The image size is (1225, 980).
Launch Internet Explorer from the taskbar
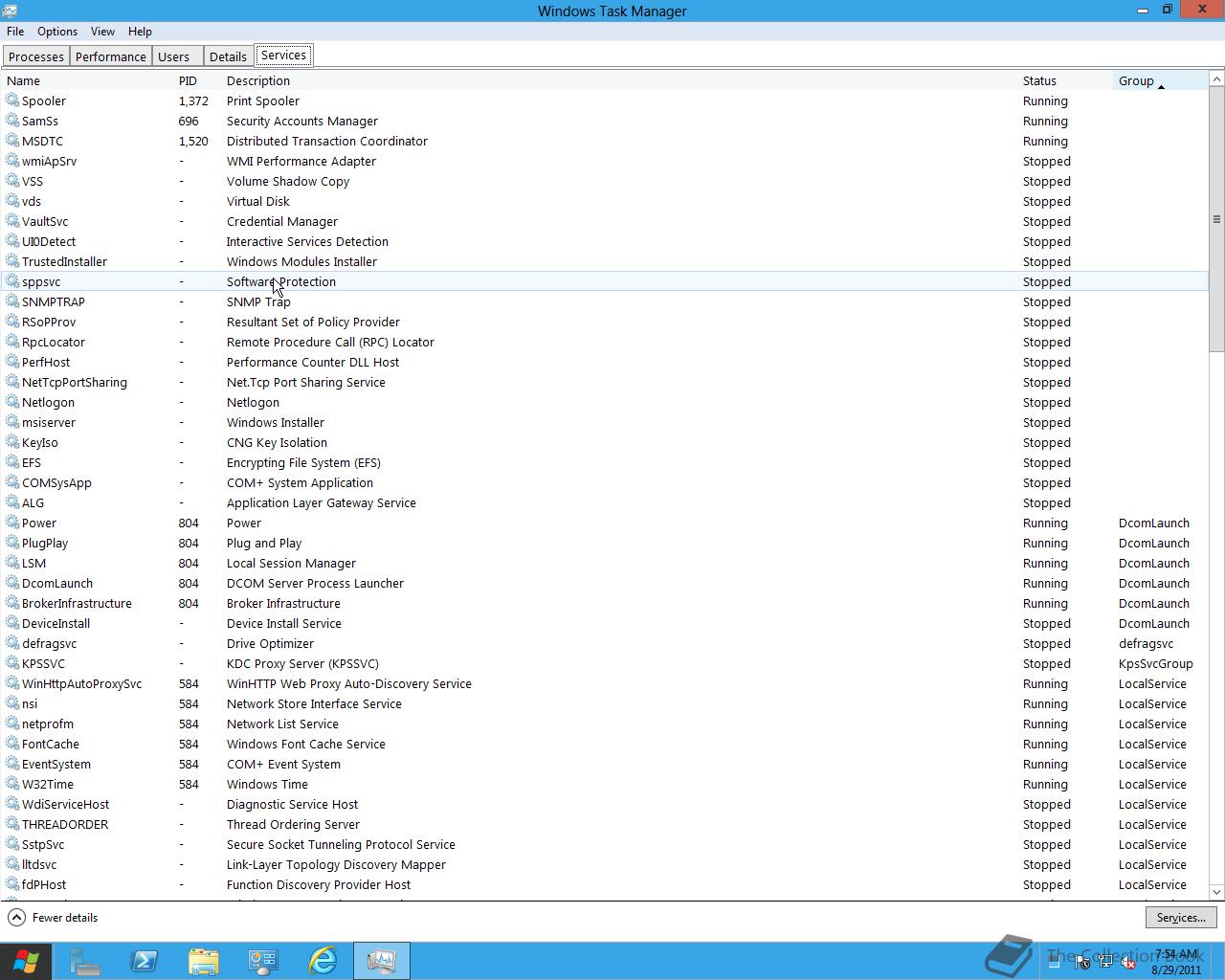click(323, 961)
